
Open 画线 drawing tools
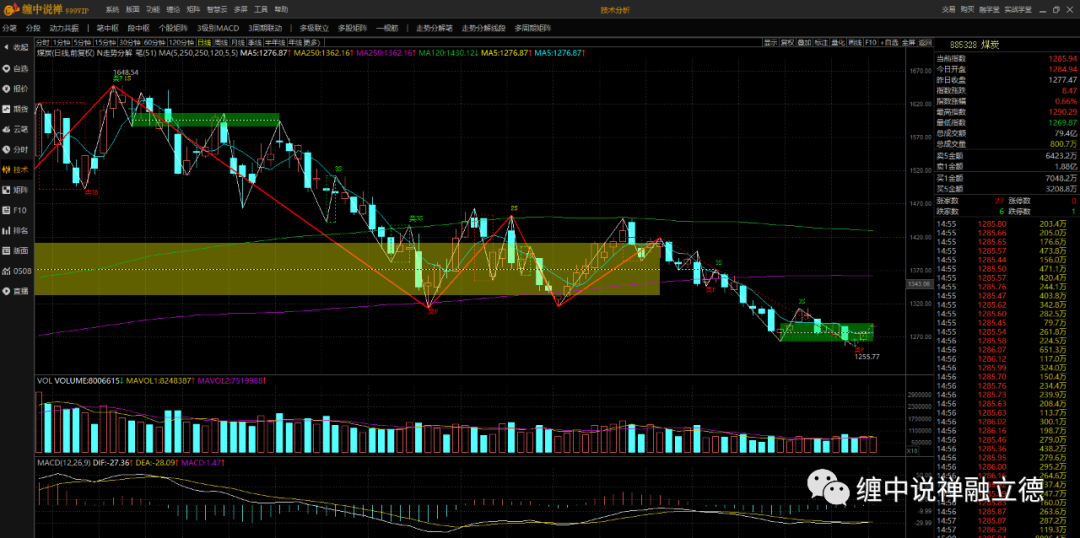tap(855, 43)
